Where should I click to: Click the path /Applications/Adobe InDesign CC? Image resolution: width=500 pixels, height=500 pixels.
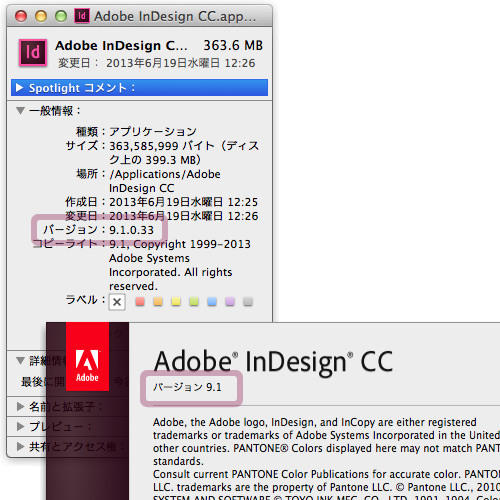[165, 181]
